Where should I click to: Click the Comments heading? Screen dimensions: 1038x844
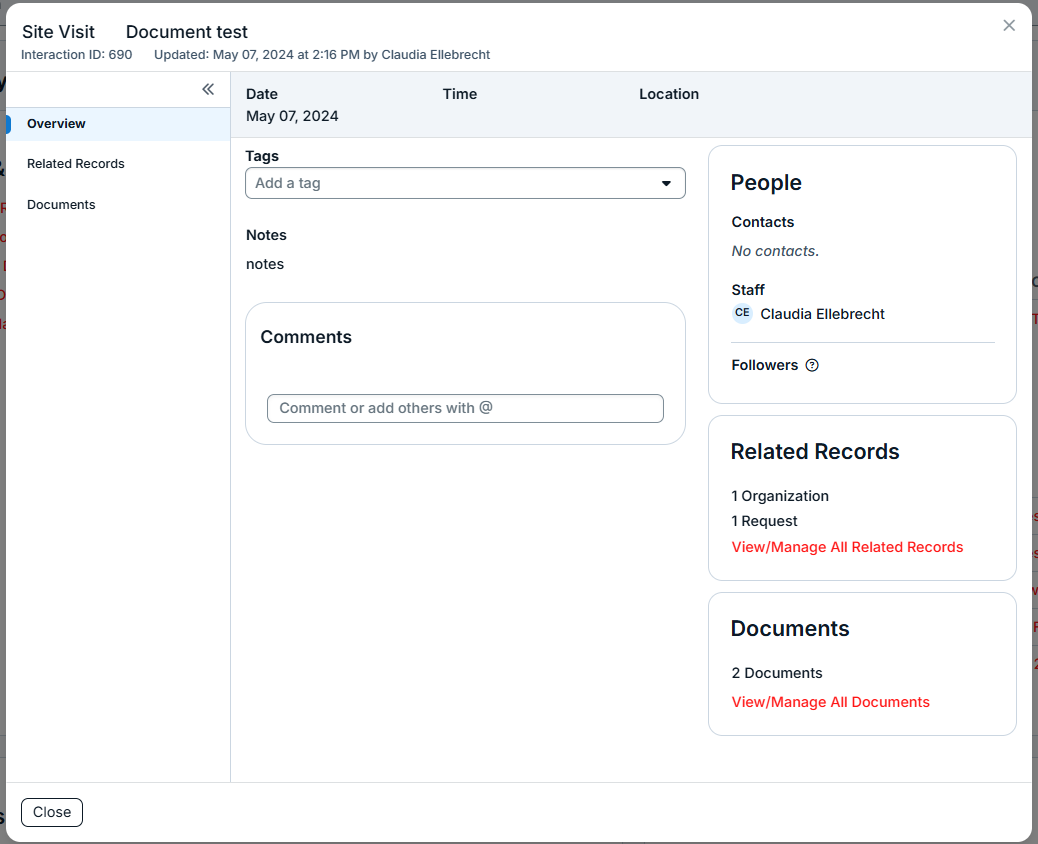click(306, 337)
